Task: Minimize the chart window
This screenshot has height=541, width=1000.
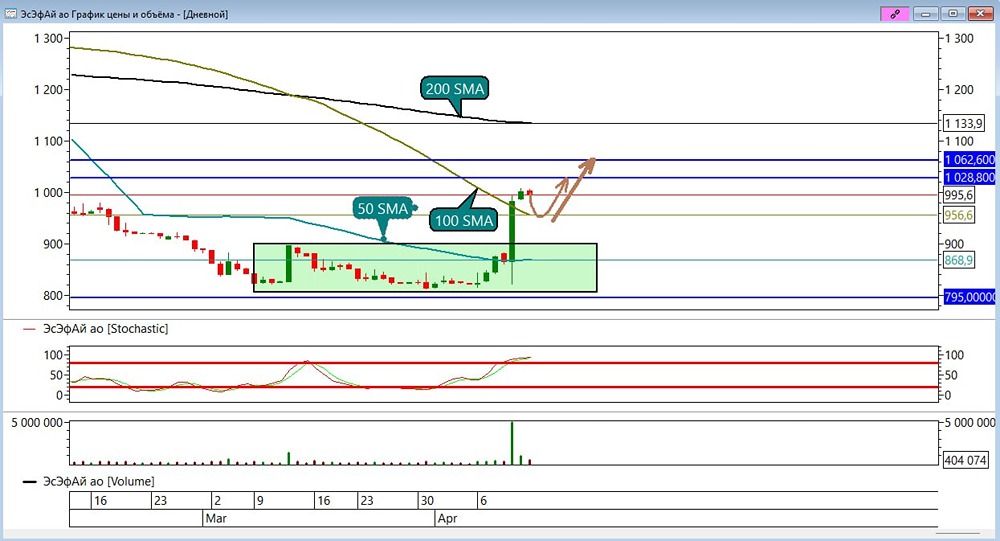Action: tap(925, 13)
